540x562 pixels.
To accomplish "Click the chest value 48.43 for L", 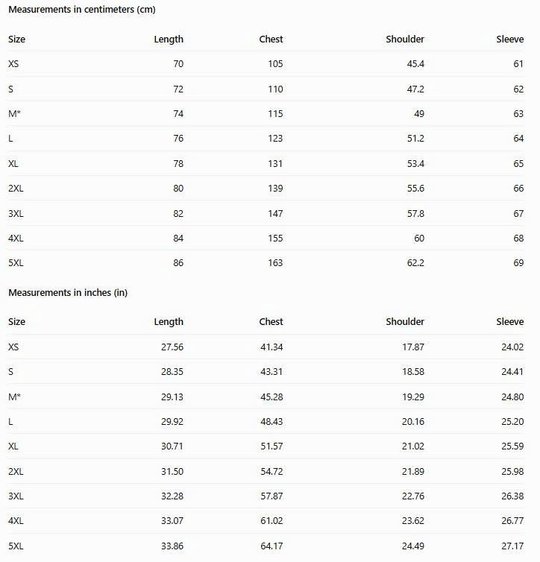I will (x=271, y=421).
